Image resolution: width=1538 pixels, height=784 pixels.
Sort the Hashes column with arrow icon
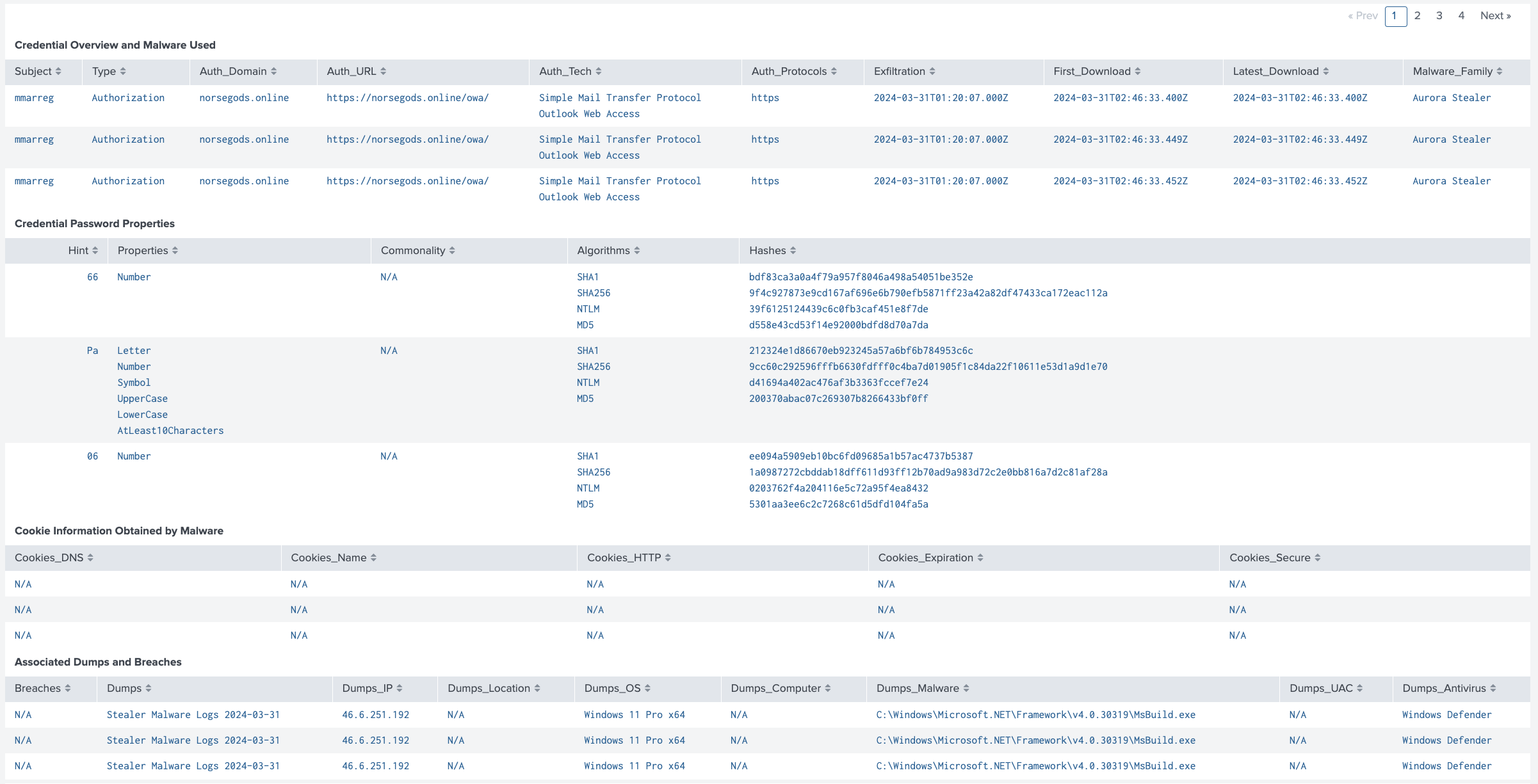pyautogui.click(x=793, y=251)
